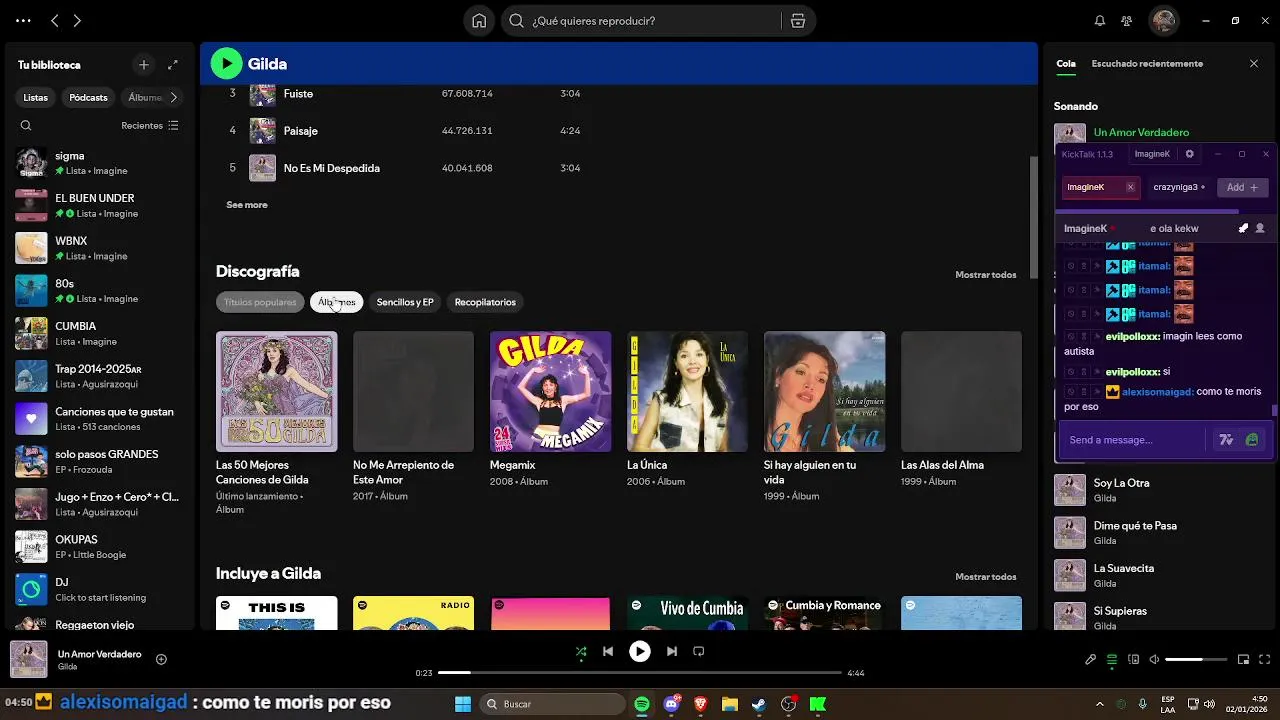Image resolution: width=1280 pixels, height=720 pixels.
Task: Click the playback progress bar
Action: point(640,673)
